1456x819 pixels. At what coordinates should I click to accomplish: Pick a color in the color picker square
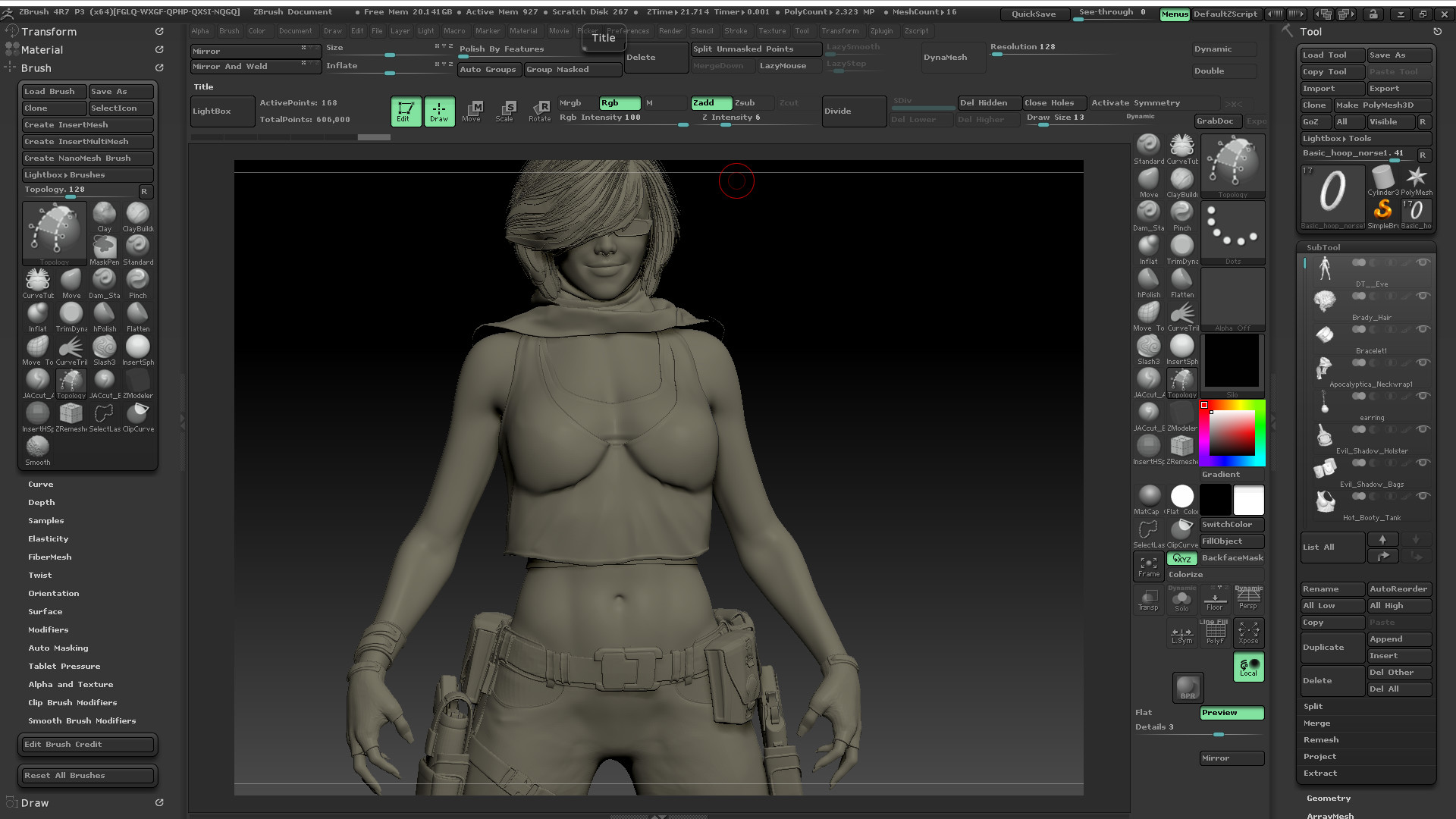1232,433
